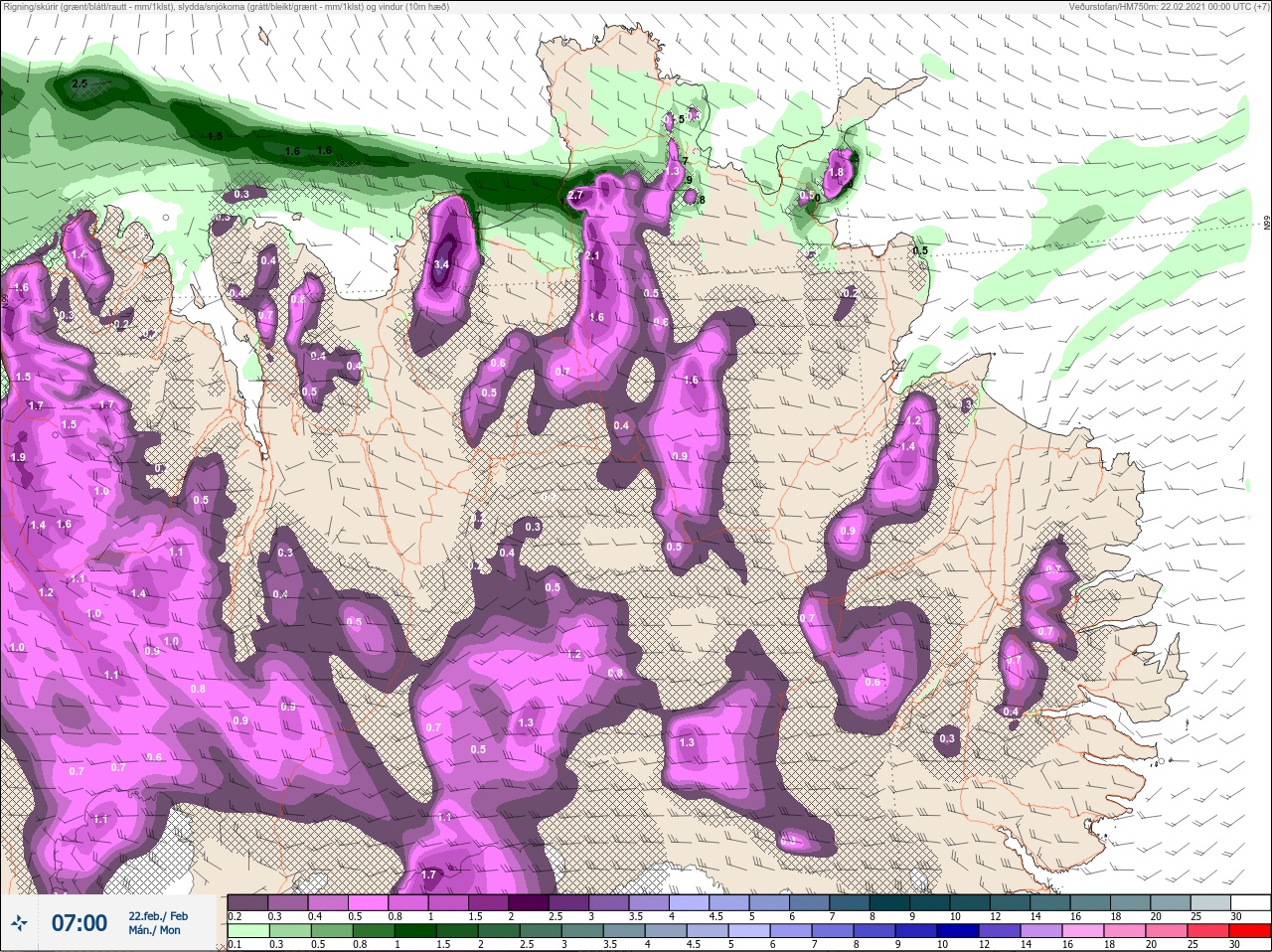This screenshot has height=952, width=1272.
Task: Click the 2.5 value in the green rain band
Action: pos(80,84)
